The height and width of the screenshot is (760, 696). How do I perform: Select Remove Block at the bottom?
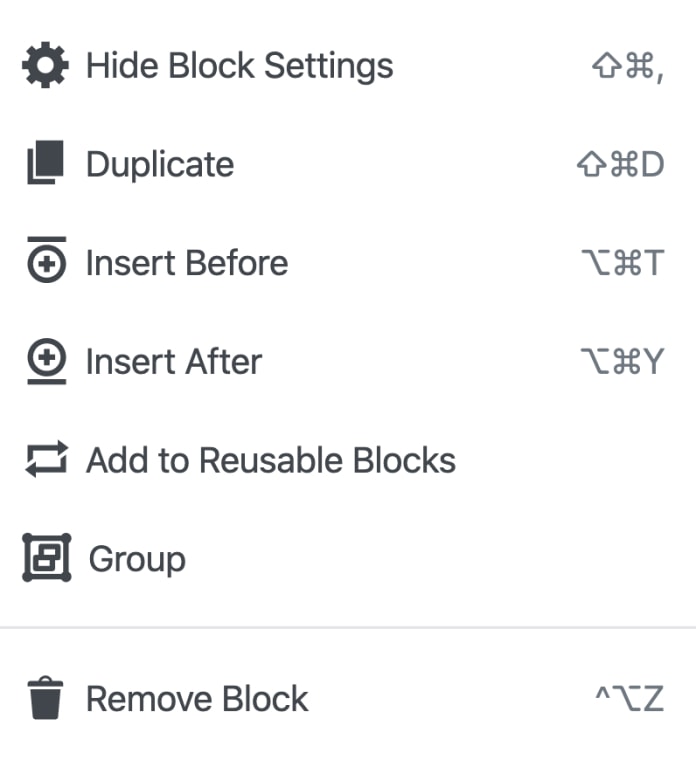[197, 698]
